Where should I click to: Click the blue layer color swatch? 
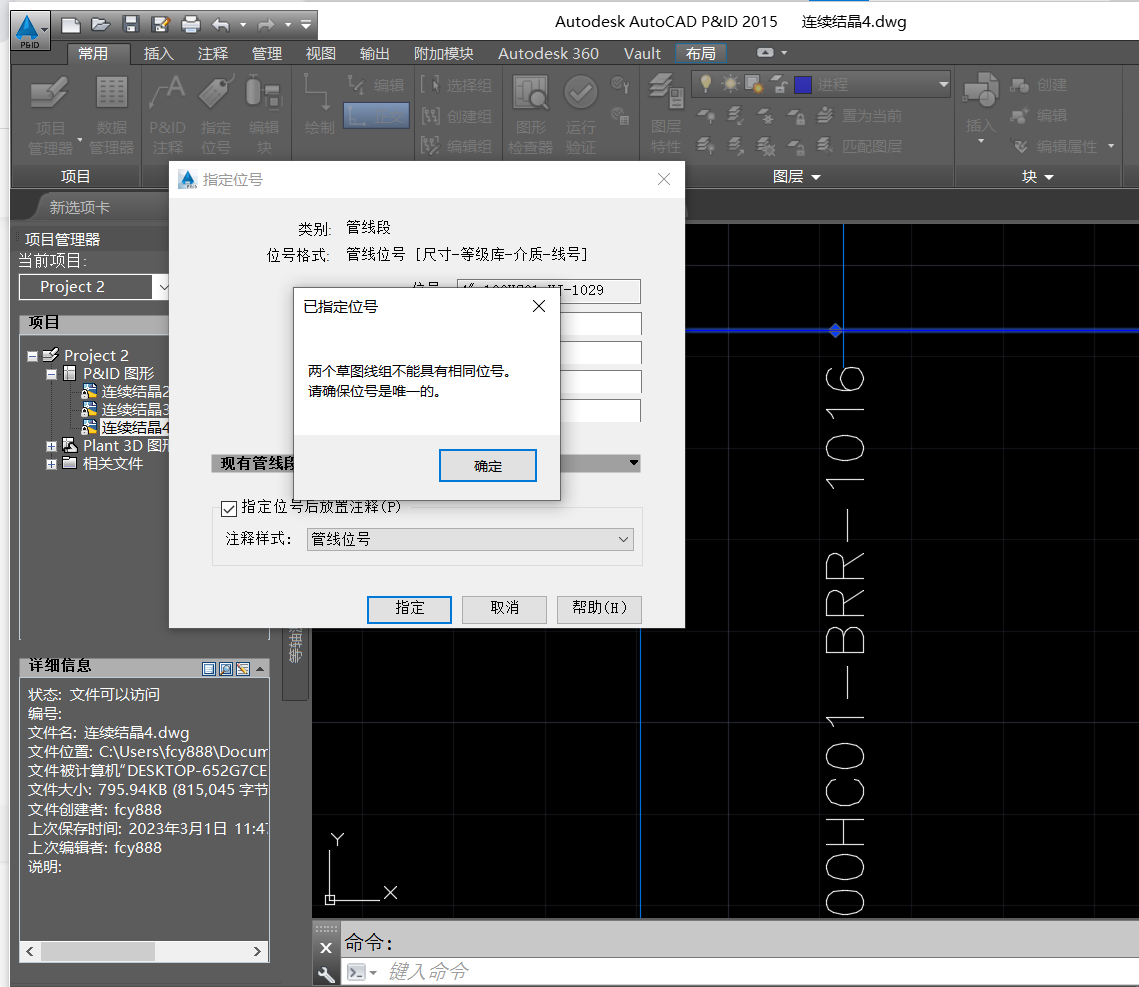pyautogui.click(x=802, y=85)
